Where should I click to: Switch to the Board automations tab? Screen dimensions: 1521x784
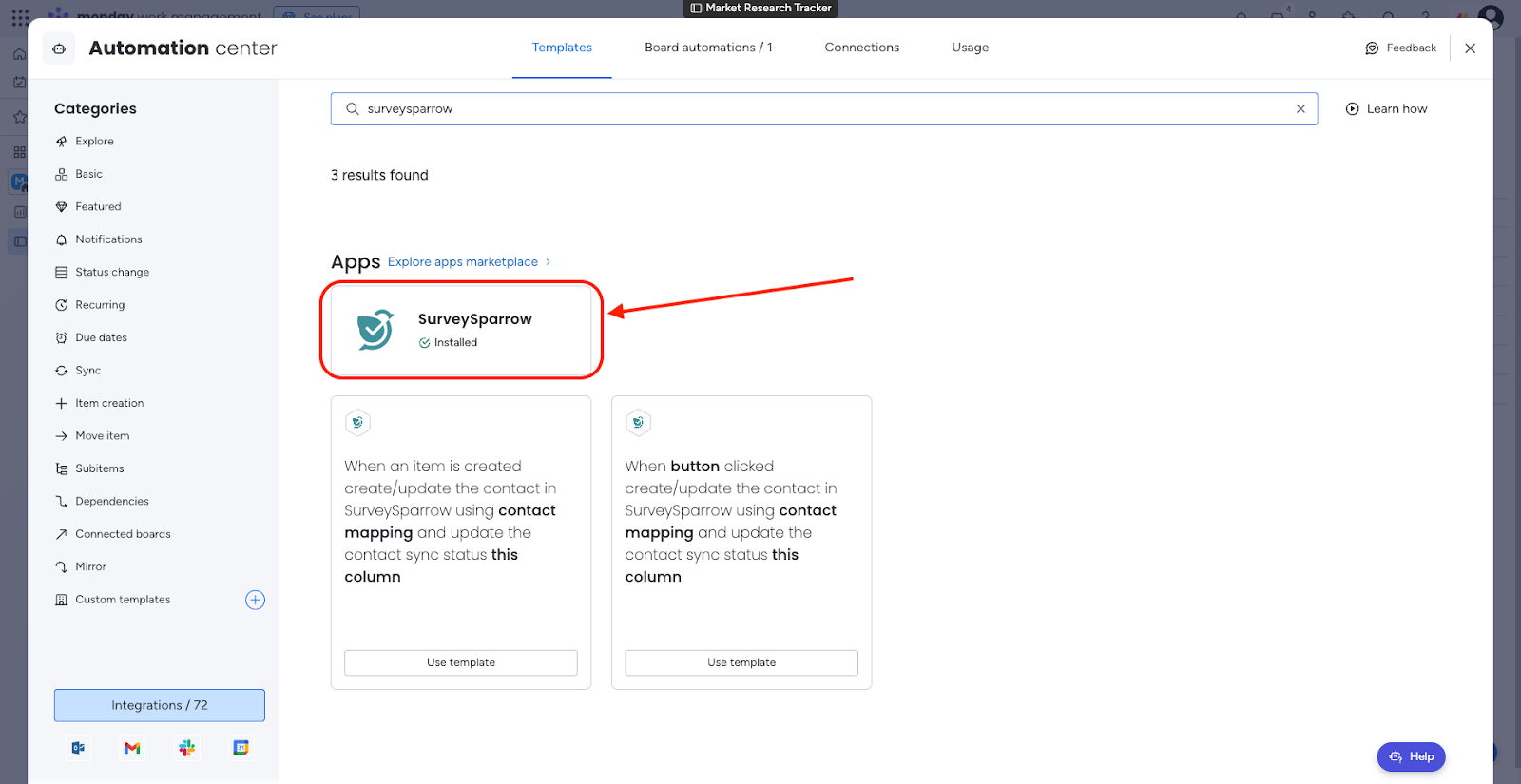pos(708,48)
